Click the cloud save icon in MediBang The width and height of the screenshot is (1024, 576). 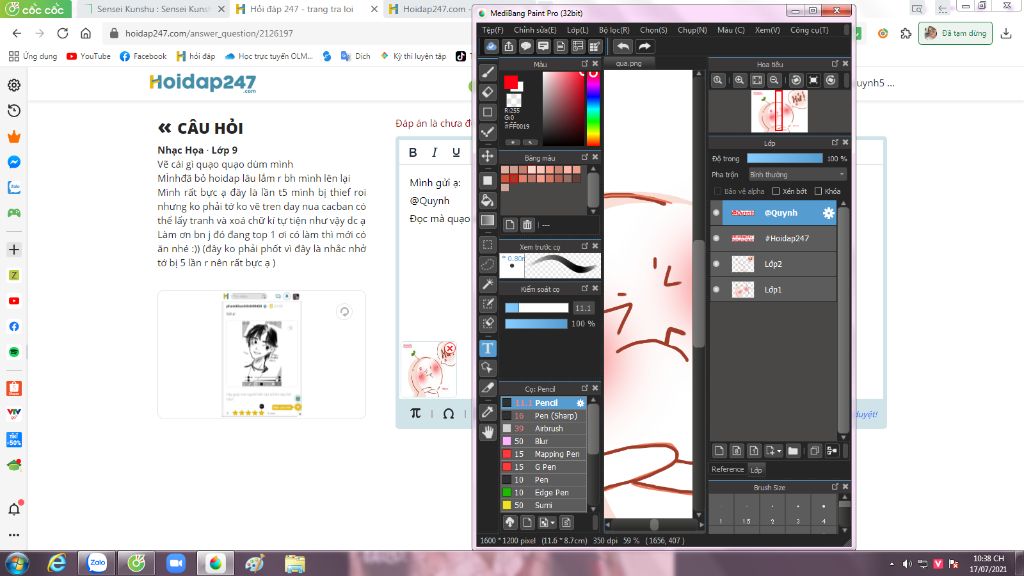(x=491, y=46)
